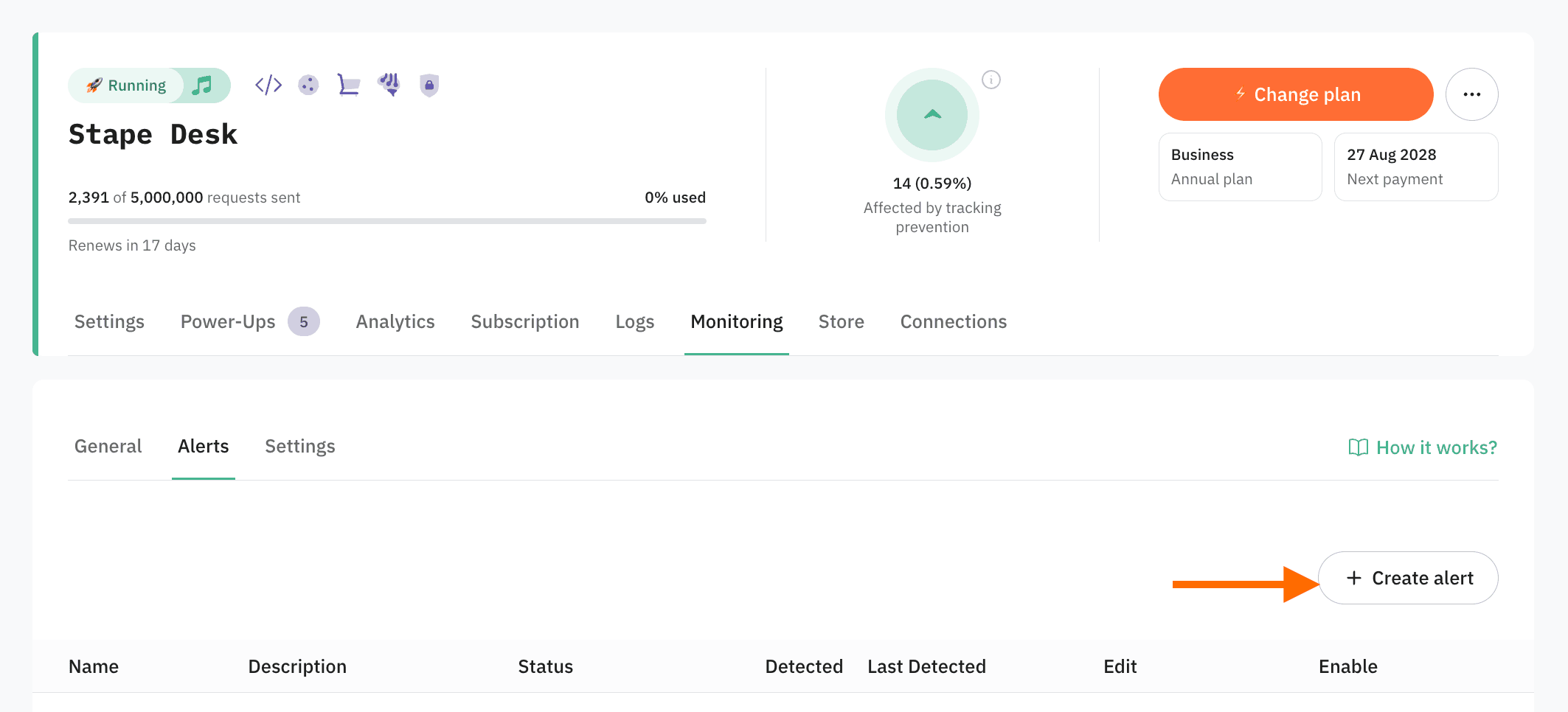Screen dimensions: 1568x712
Task: Open the monitoring Settings sub-tab
Action: click(x=299, y=447)
